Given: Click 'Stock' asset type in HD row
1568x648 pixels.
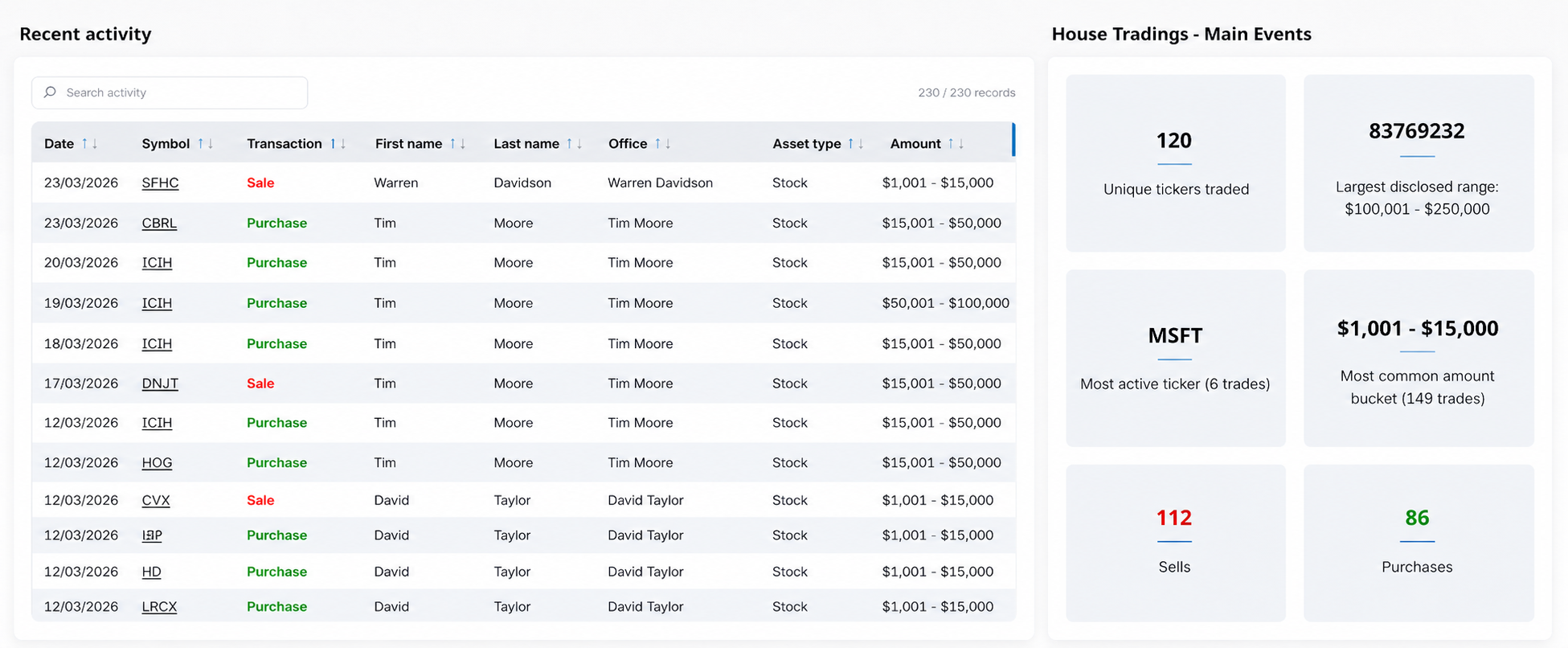Looking at the screenshot, I should (x=789, y=572).
